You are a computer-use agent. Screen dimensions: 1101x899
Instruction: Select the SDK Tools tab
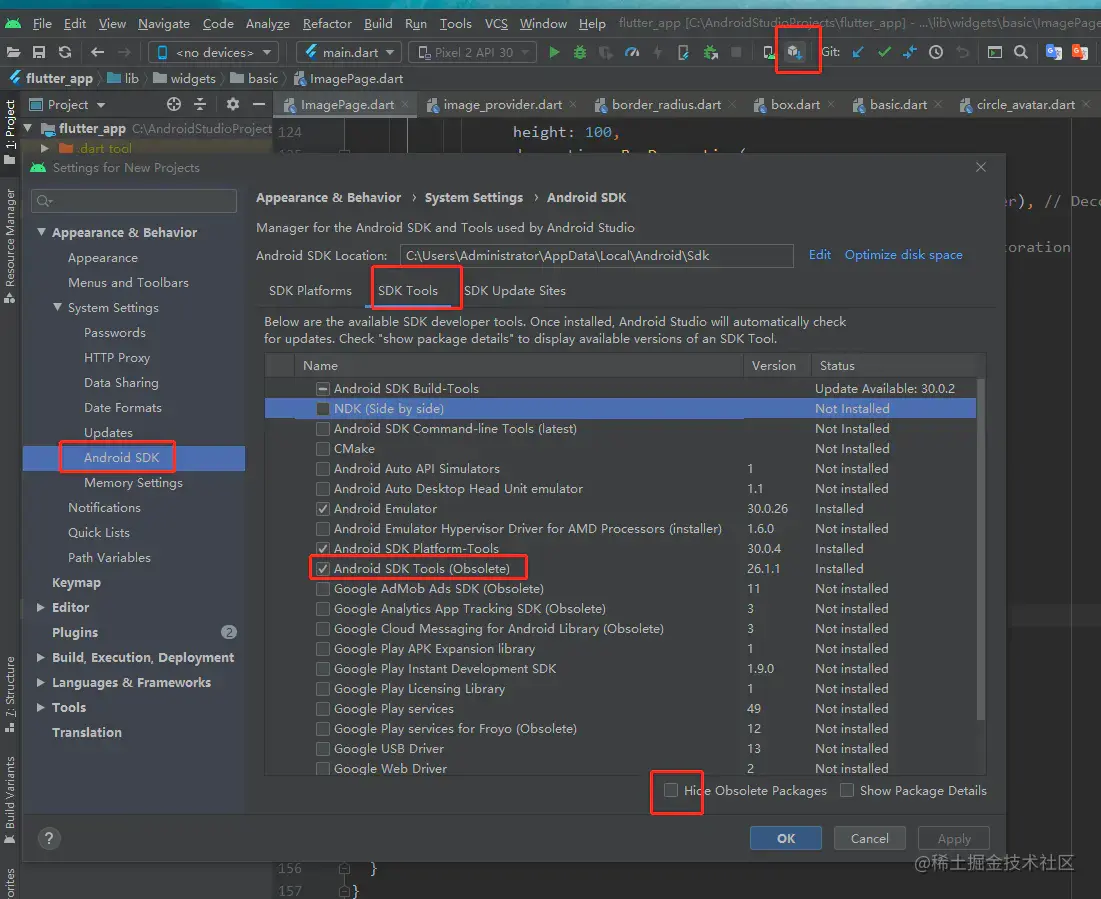coord(408,291)
